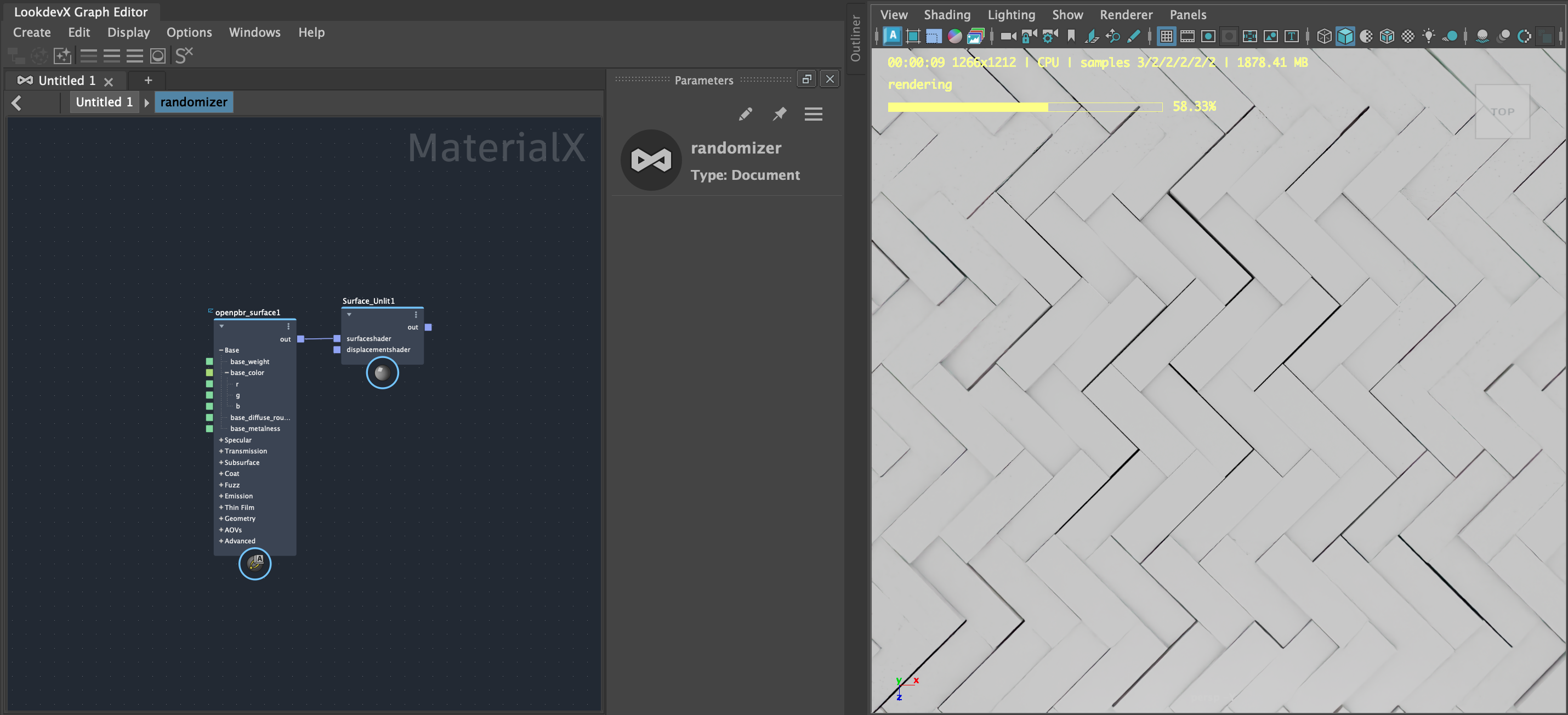Click the Untitled 1 breadcrumb
1568x715 pixels.
104,102
